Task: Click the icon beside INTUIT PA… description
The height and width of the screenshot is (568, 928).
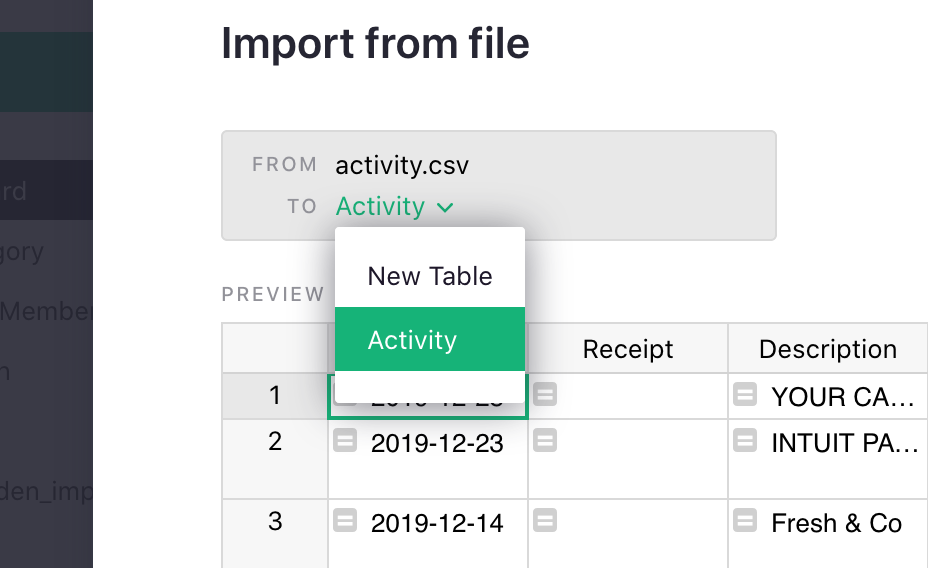Action: 745,440
